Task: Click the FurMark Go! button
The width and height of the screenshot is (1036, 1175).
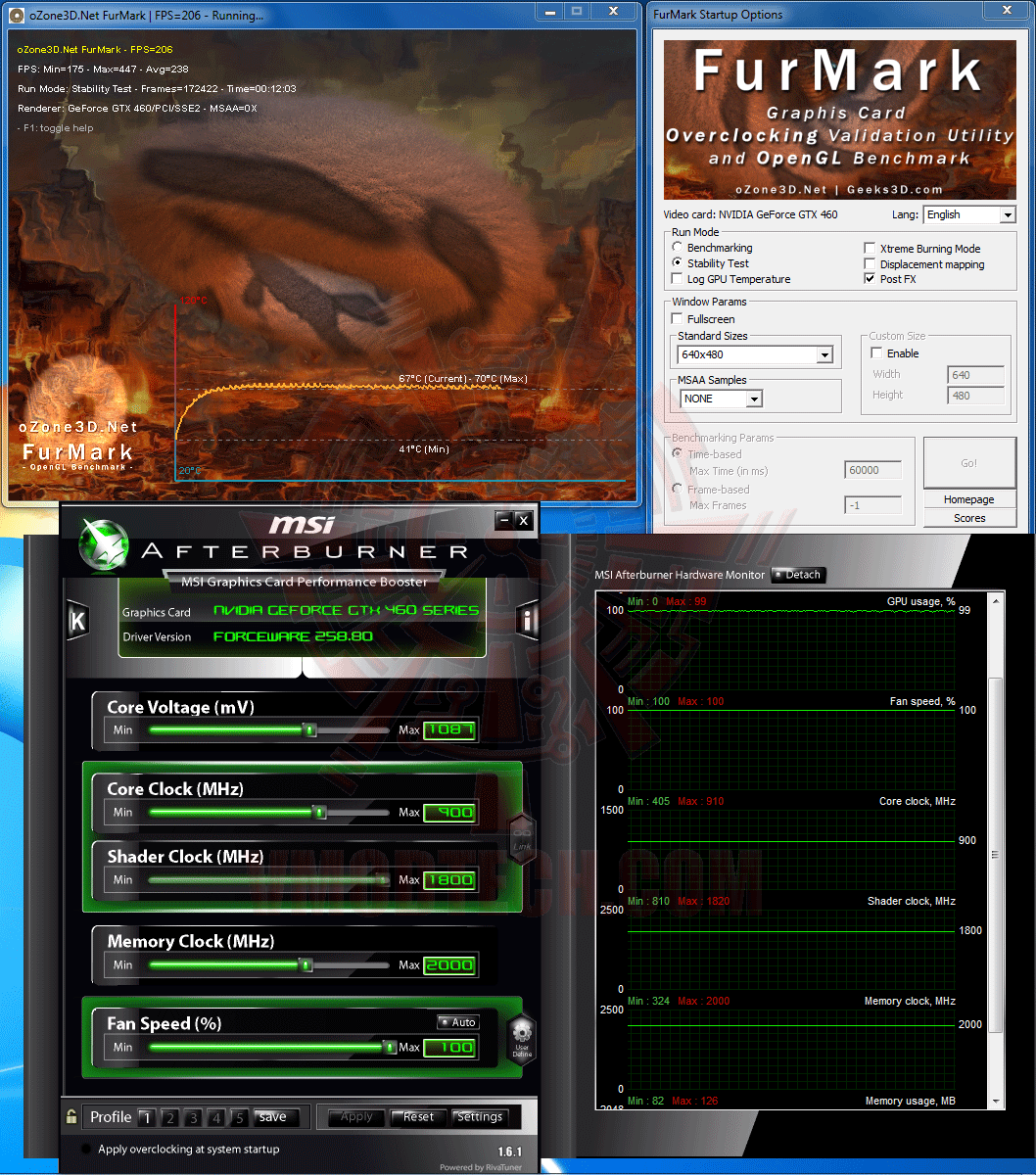Action: (967, 462)
